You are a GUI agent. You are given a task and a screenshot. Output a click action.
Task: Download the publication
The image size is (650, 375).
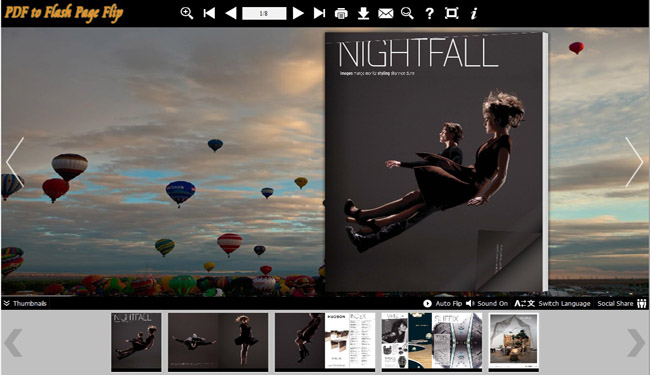(364, 13)
